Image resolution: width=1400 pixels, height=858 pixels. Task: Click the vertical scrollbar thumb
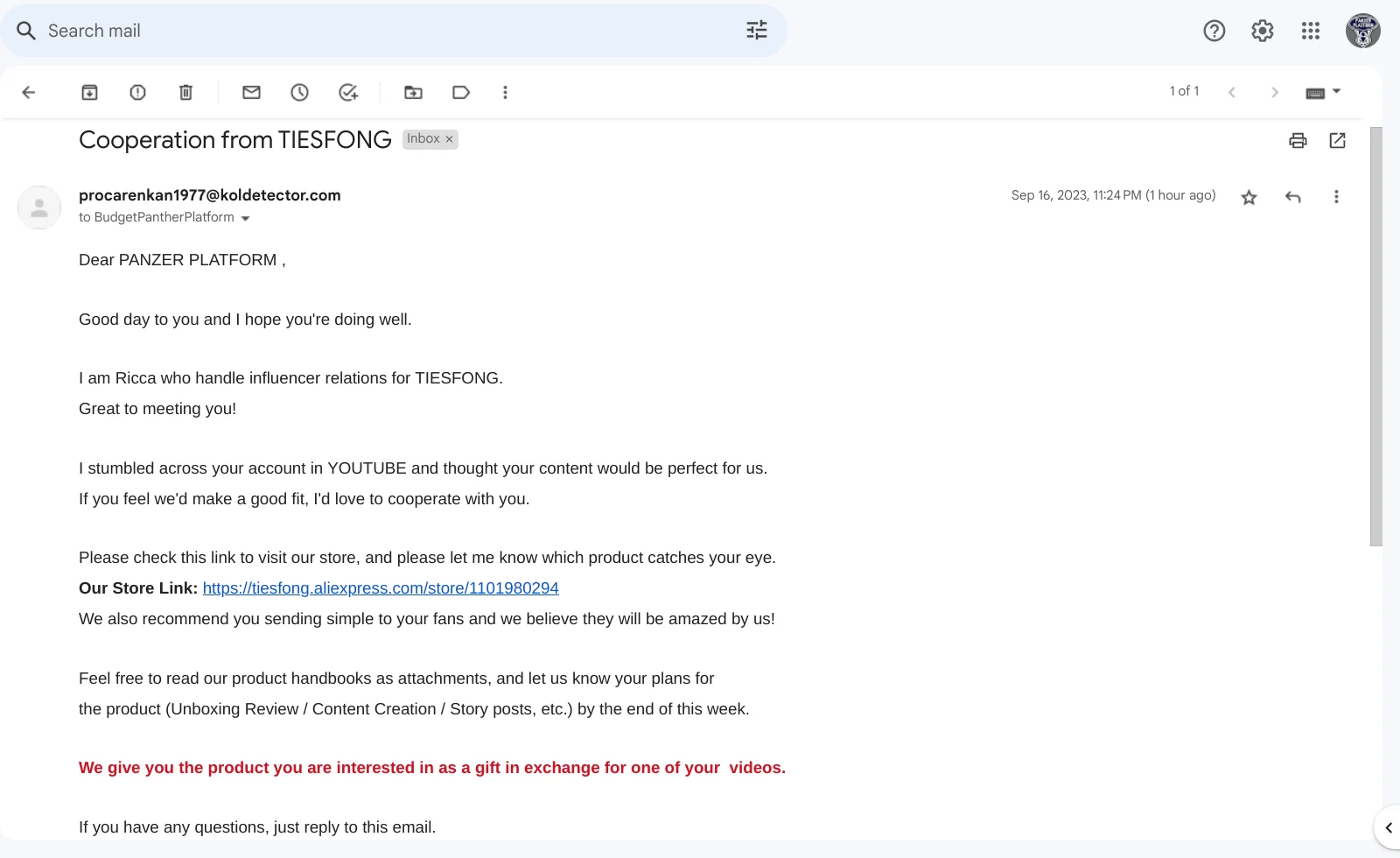(1376, 336)
